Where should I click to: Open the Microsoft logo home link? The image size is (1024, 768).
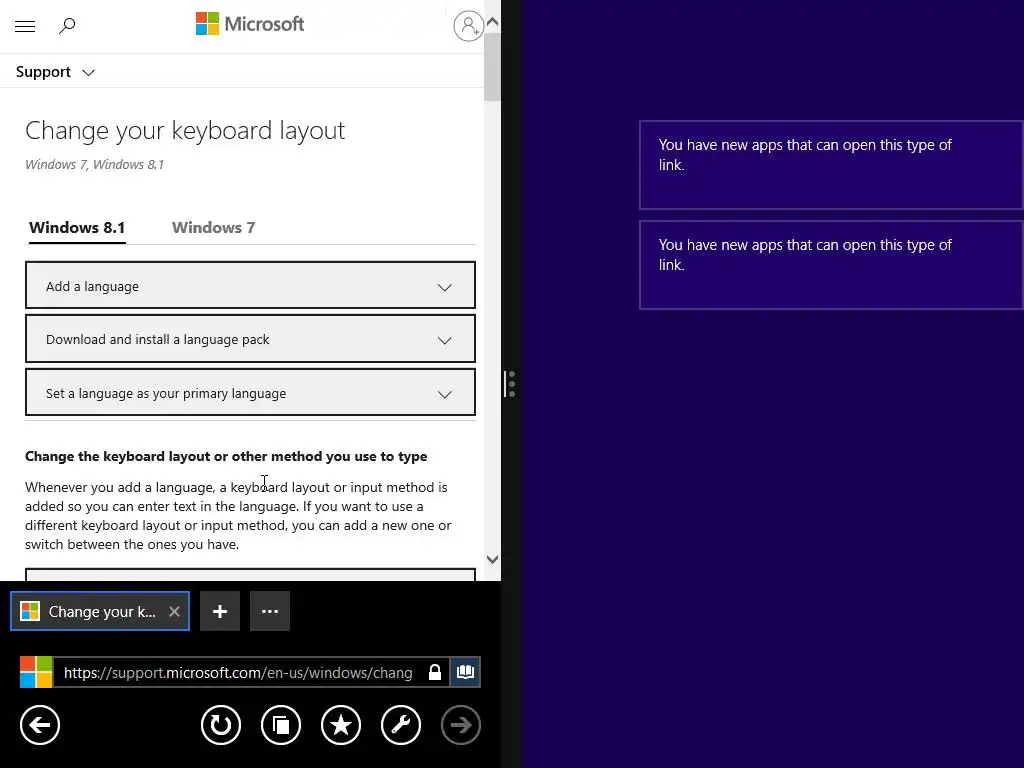click(250, 24)
